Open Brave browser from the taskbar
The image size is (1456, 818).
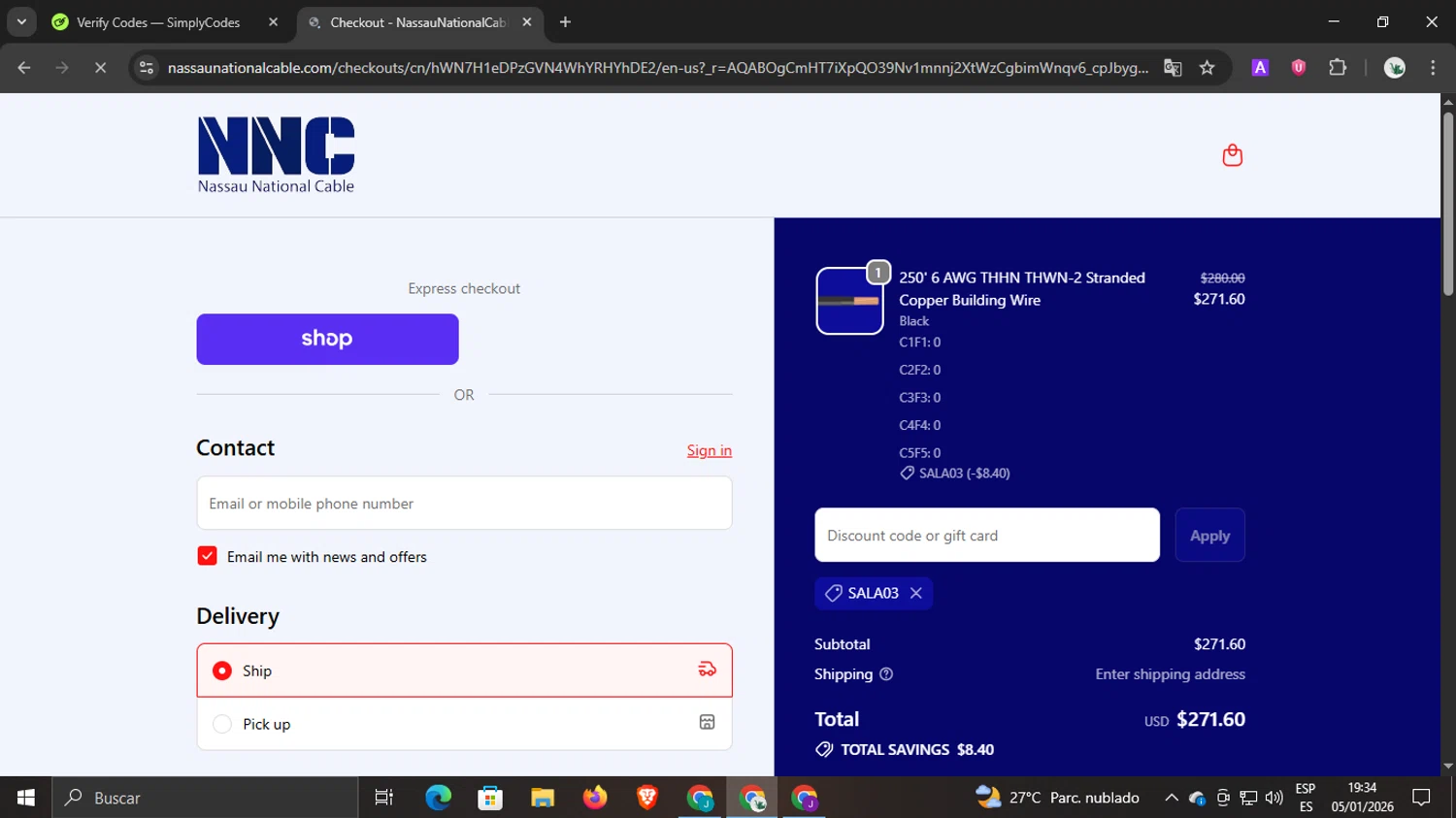point(647,798)
